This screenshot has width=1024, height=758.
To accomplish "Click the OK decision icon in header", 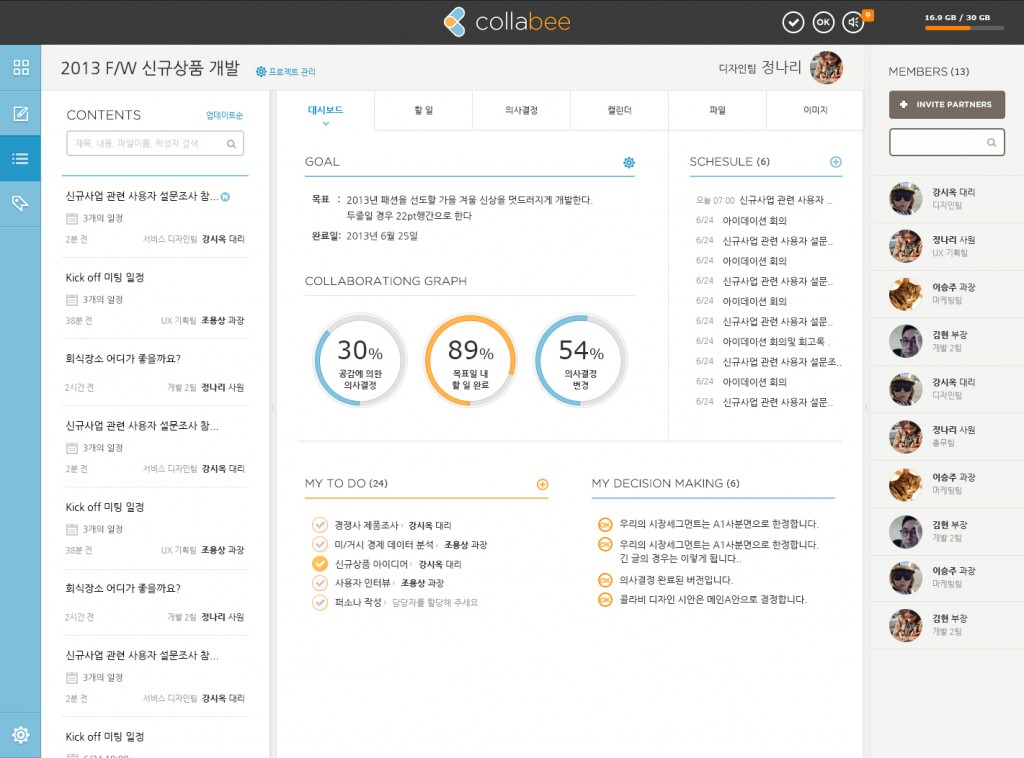I will pyautogui.click(x=823, y=22).
